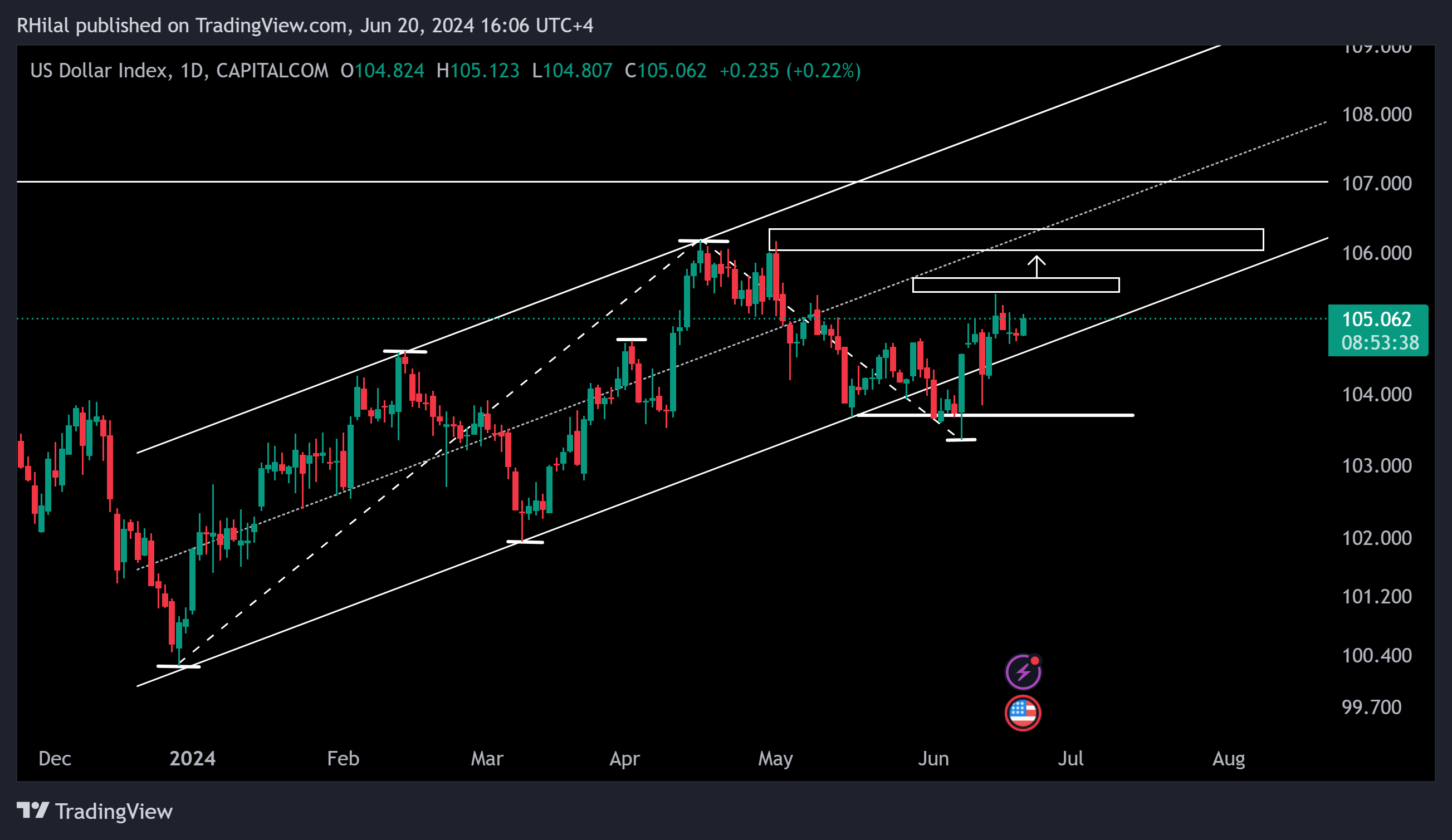Click the Aug label on time axis
Image resolution: width=1452 pixels, height=840 pixels.
(x=1229, y=759)
